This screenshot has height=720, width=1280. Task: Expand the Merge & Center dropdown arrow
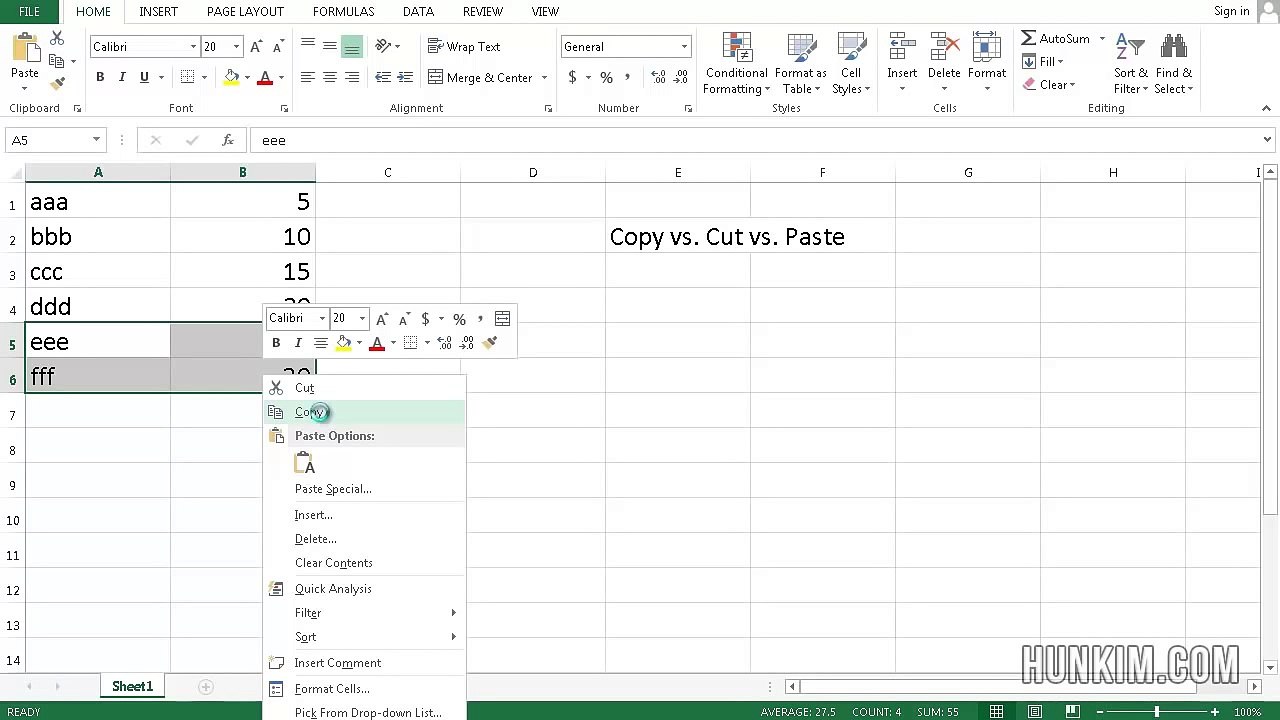click(544, 78)
